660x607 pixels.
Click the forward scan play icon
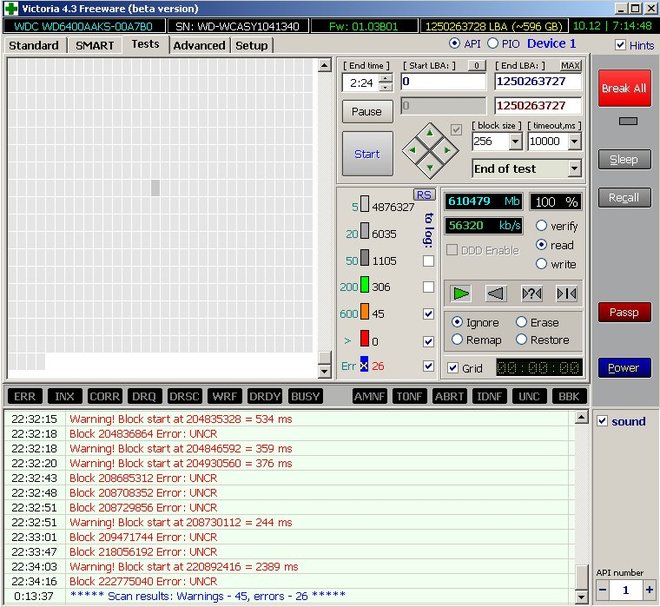(460, 293)
